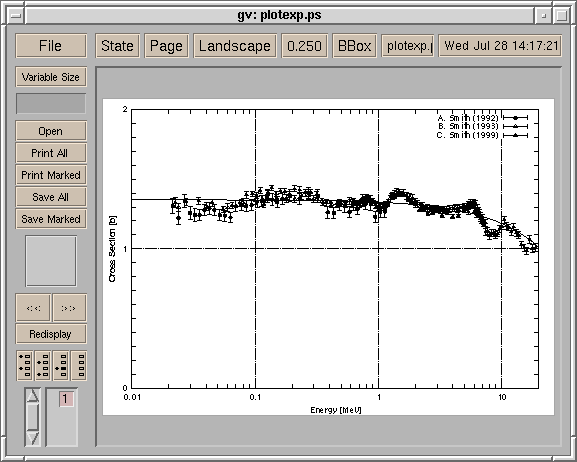Click the Open button
Screen dimensions: 577x462
(x=51, y=131)
